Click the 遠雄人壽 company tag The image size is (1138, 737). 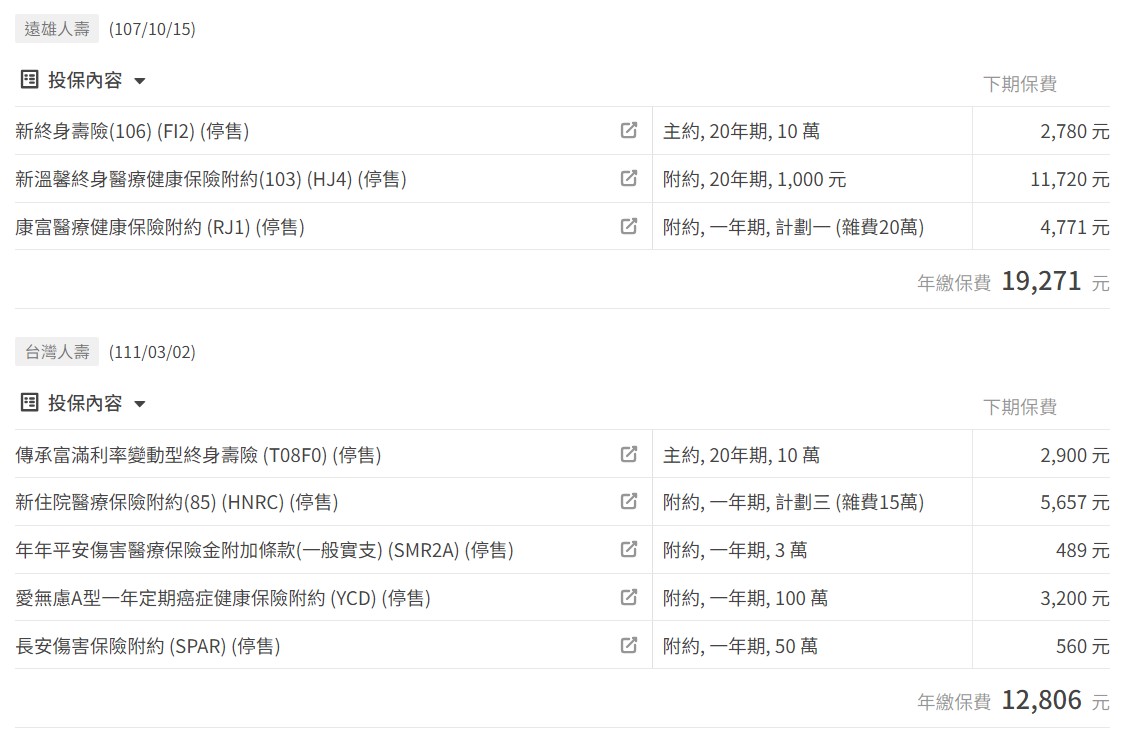pos(57,29)
